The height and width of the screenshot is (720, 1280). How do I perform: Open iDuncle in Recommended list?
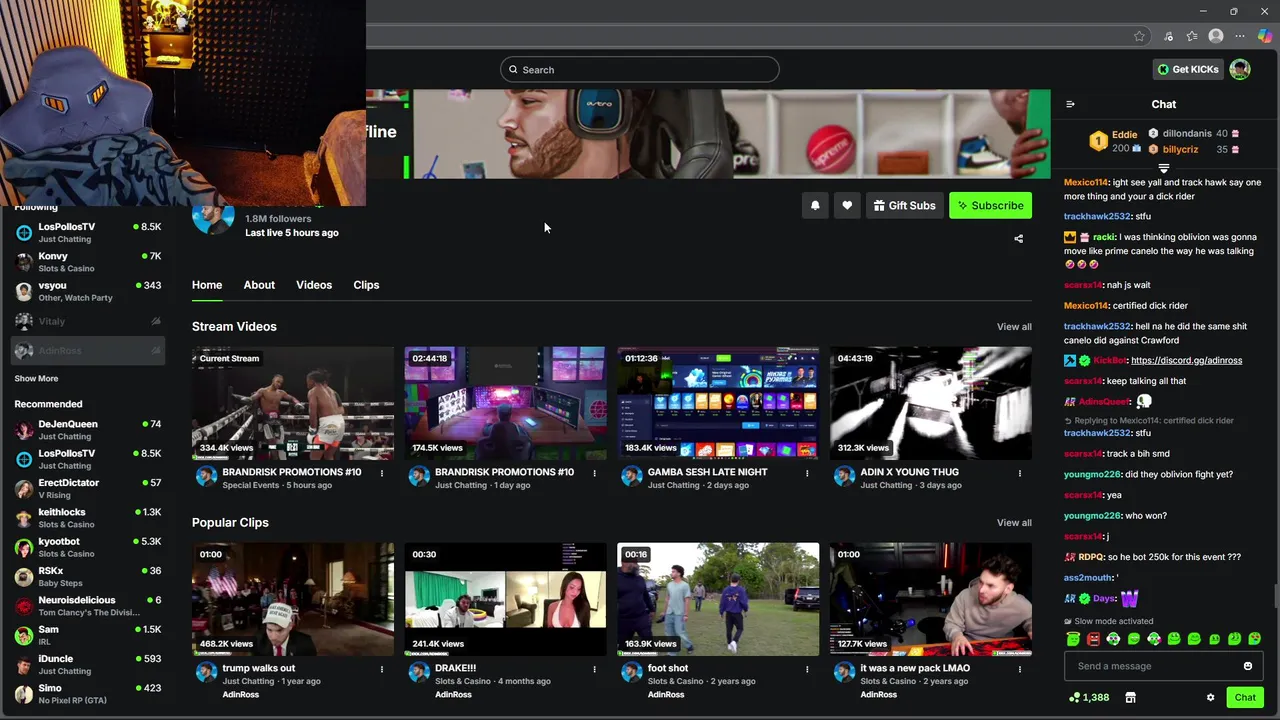tap(88, 664)
